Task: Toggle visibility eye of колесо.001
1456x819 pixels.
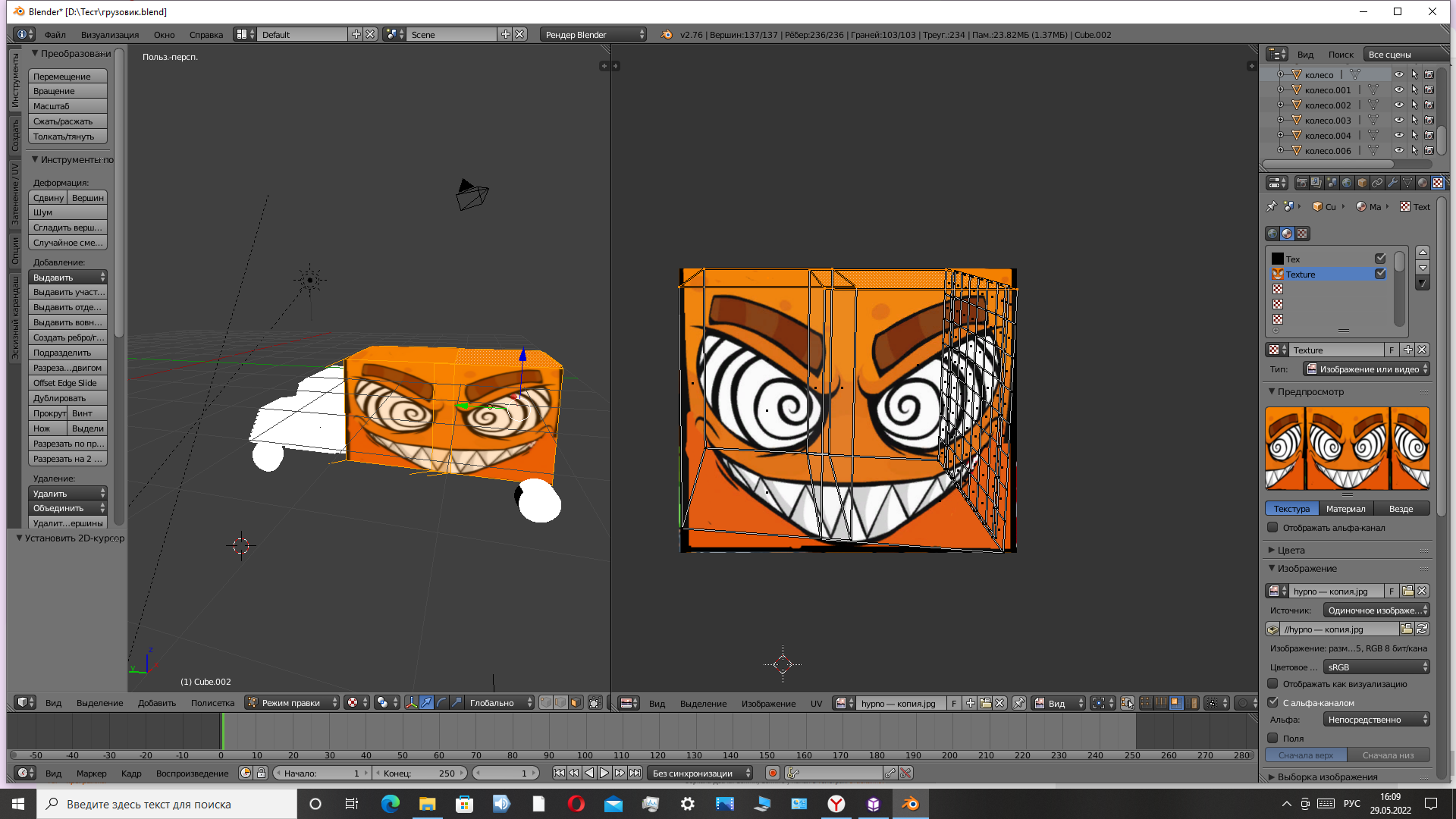Action: point(1398,89)
